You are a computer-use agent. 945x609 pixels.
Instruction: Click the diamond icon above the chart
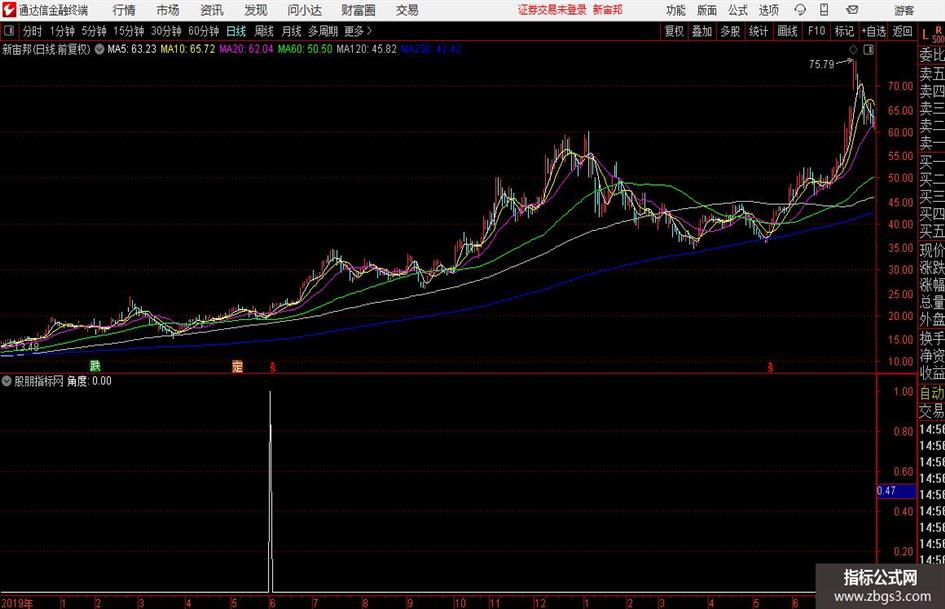click(853, 49)
